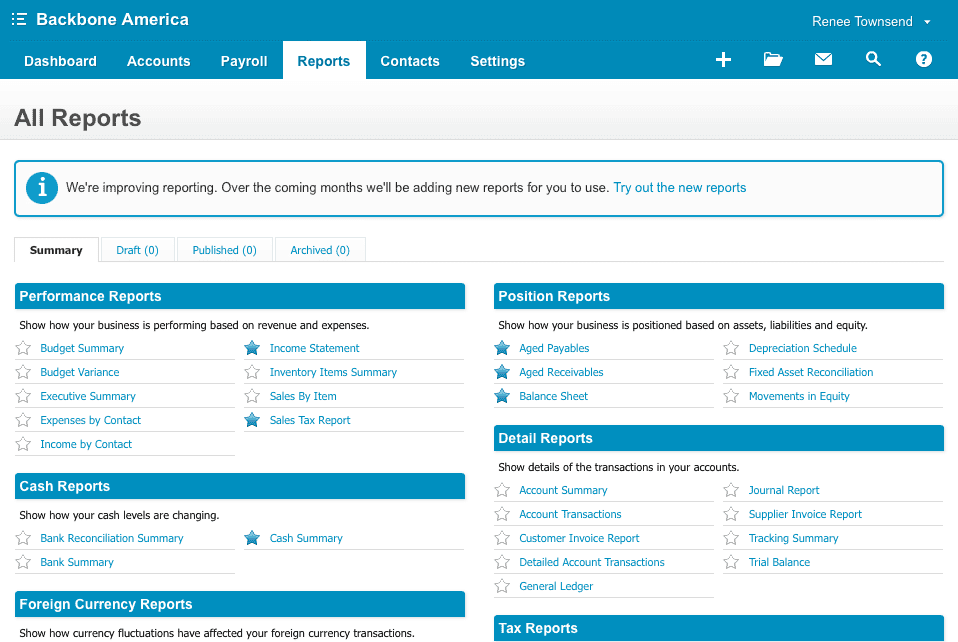This screenshot has width=958, height=642.
Task: Open the Bank Reconciliation Summary link
Action: [x=112, y=538]
